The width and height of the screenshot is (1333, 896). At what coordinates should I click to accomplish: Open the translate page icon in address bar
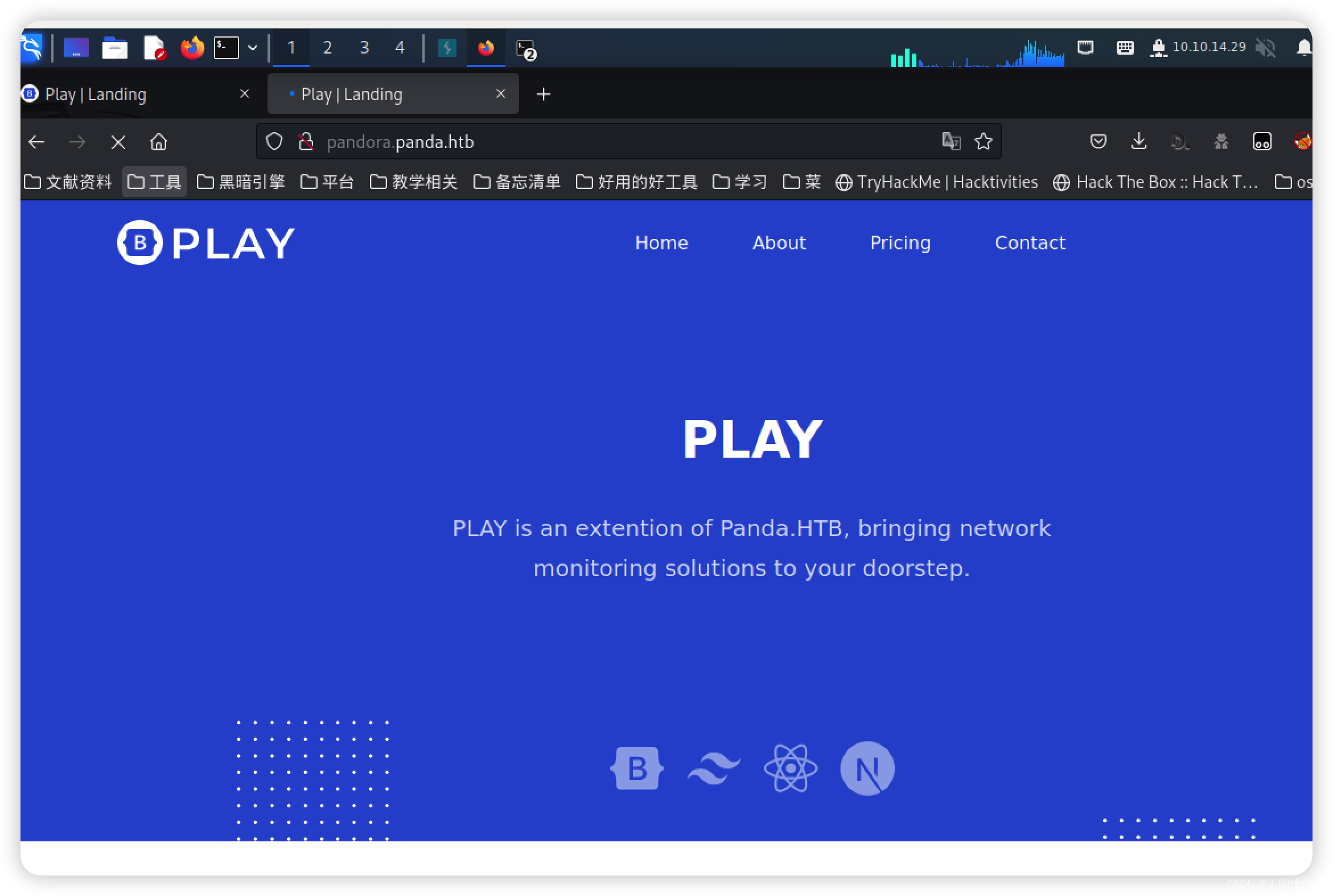pyautogui.click(x=951, y=141)
